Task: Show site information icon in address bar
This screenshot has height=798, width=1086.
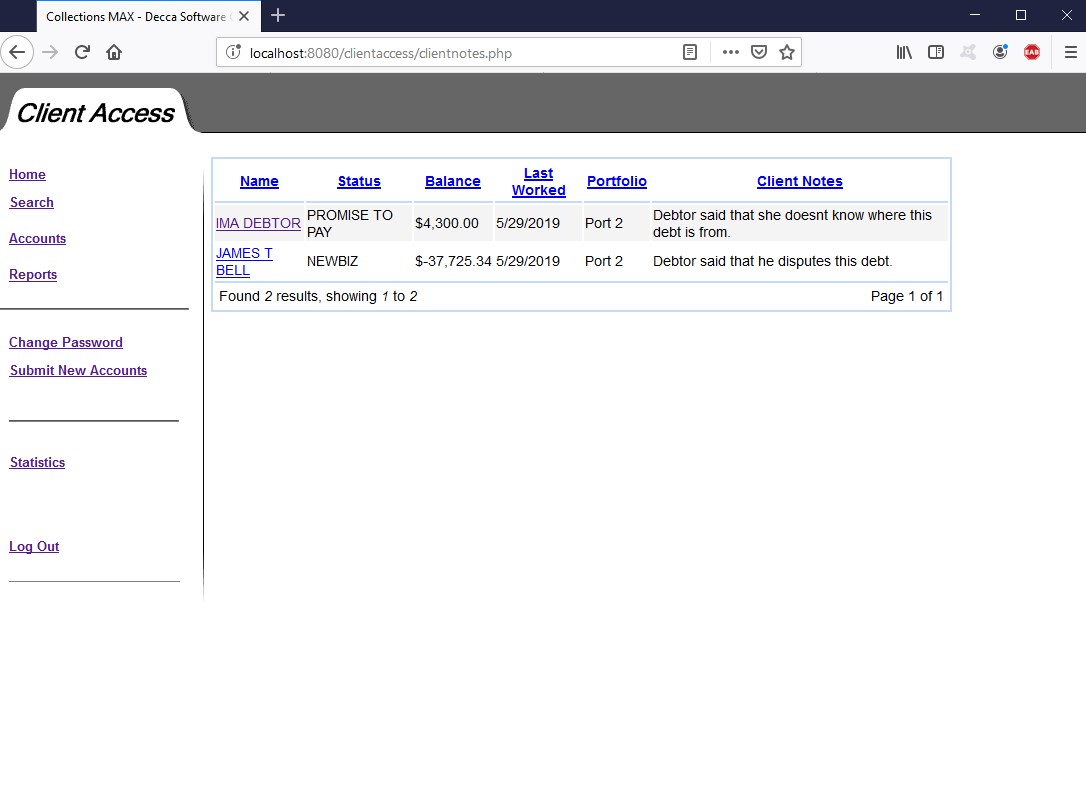Action: click(234, 53)
